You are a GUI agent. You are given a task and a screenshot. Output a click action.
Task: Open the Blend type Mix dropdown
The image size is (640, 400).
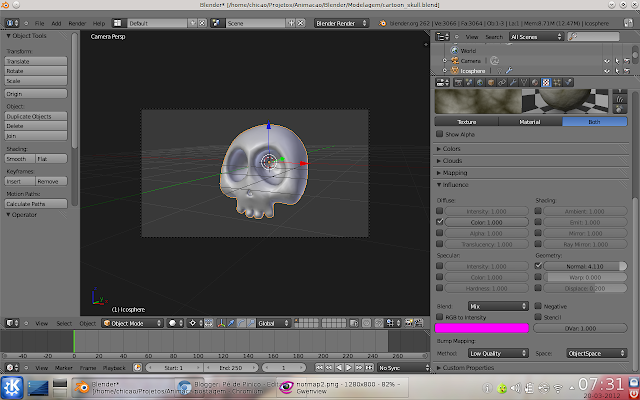[498, 306]
